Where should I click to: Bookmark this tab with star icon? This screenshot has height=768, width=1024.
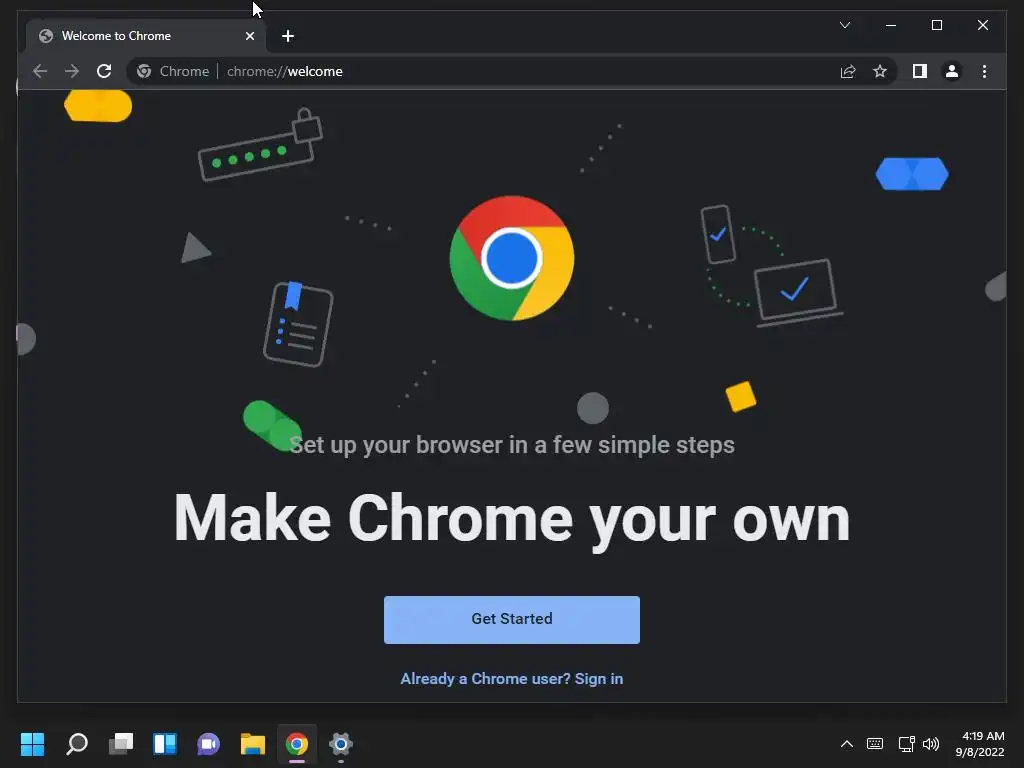(880, 71)
